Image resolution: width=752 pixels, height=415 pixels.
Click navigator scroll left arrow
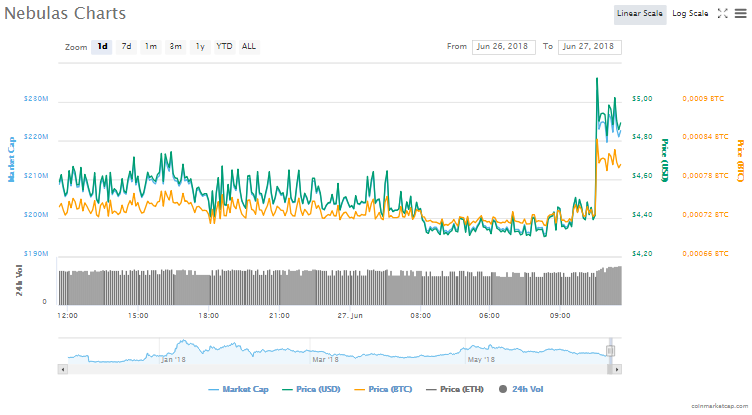63,369
